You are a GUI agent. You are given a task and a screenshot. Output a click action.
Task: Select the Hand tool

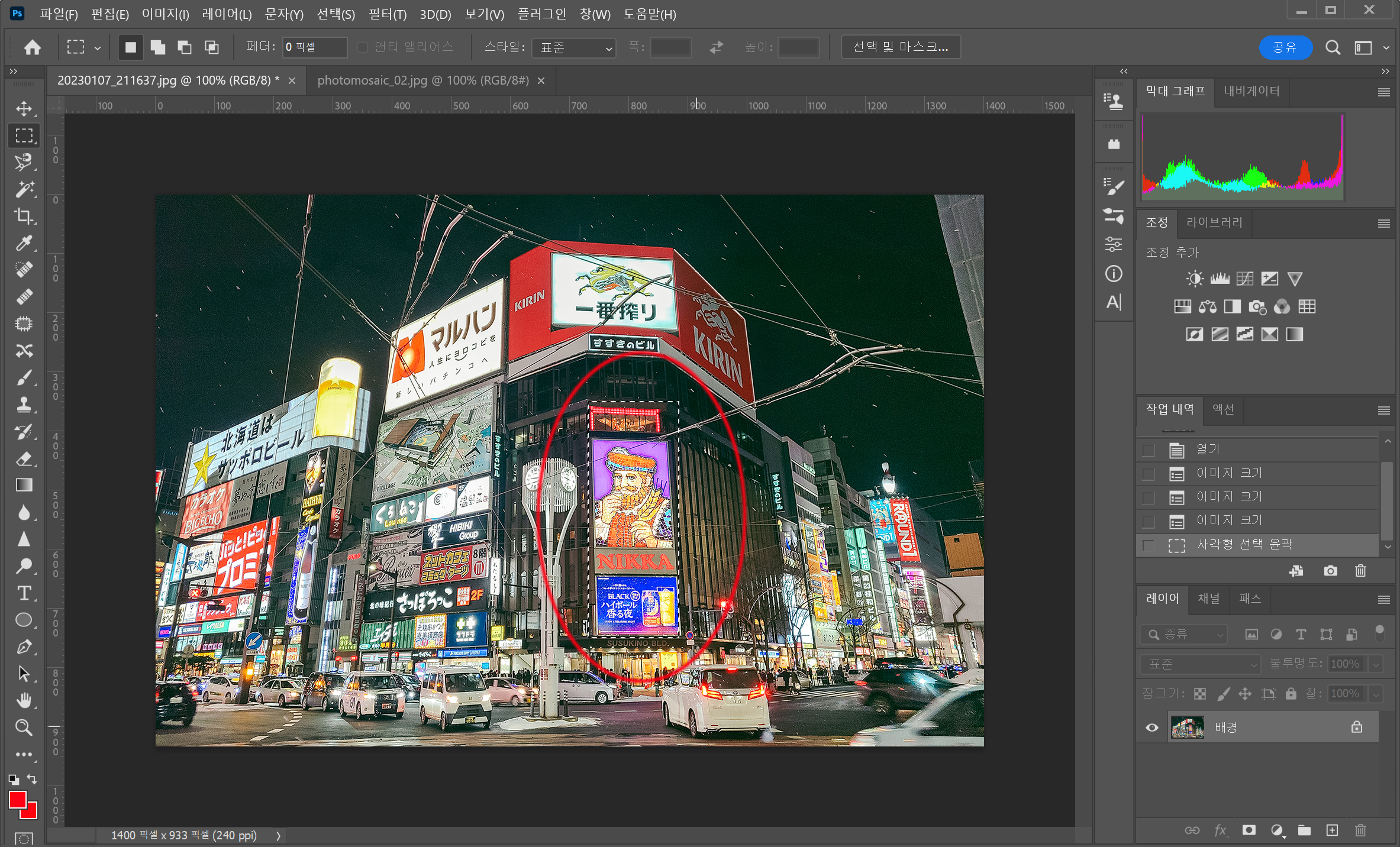tap(24, 700)
